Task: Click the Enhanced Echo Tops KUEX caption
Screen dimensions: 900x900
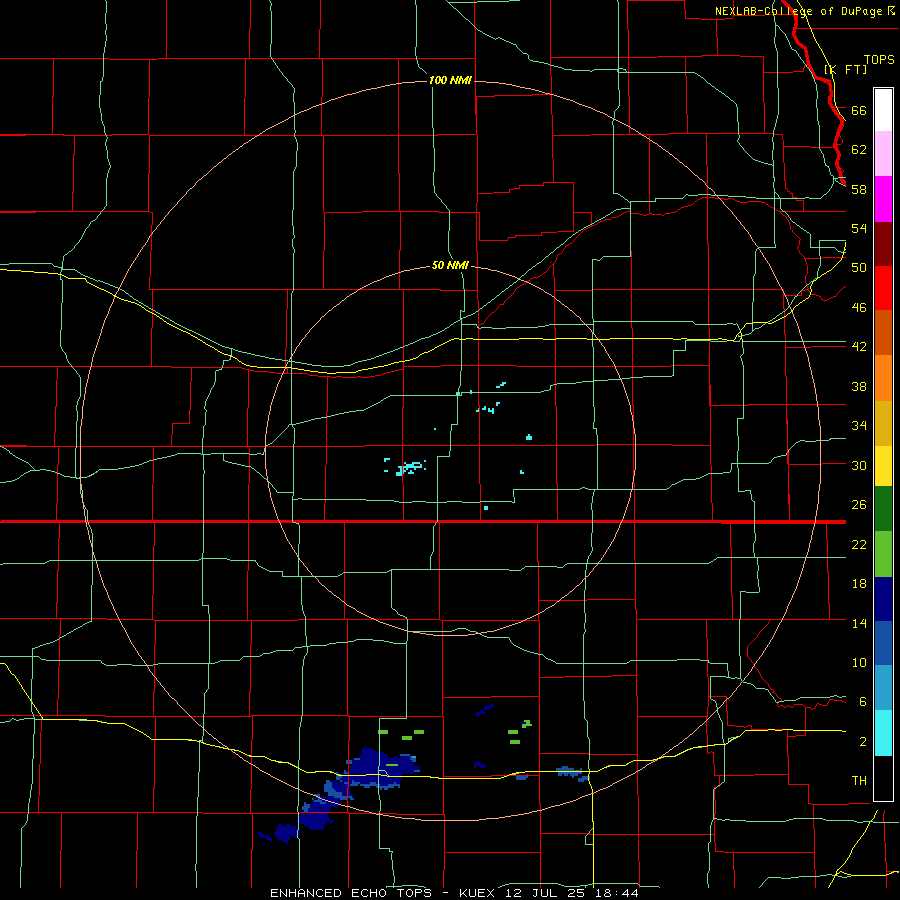Action: click(x=454, y=893)
